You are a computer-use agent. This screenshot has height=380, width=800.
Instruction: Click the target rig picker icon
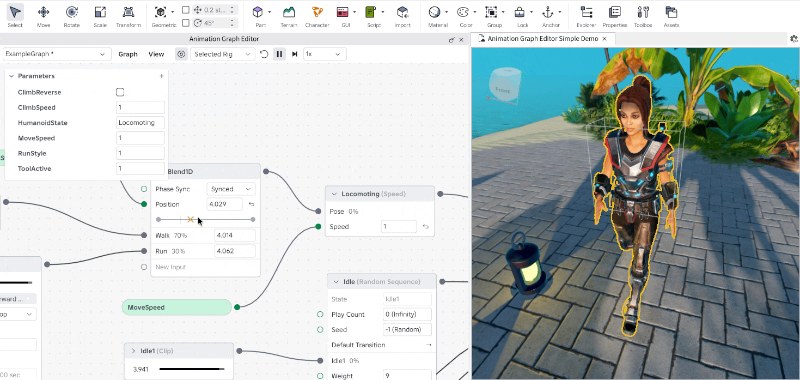click(x=181, y=54)
